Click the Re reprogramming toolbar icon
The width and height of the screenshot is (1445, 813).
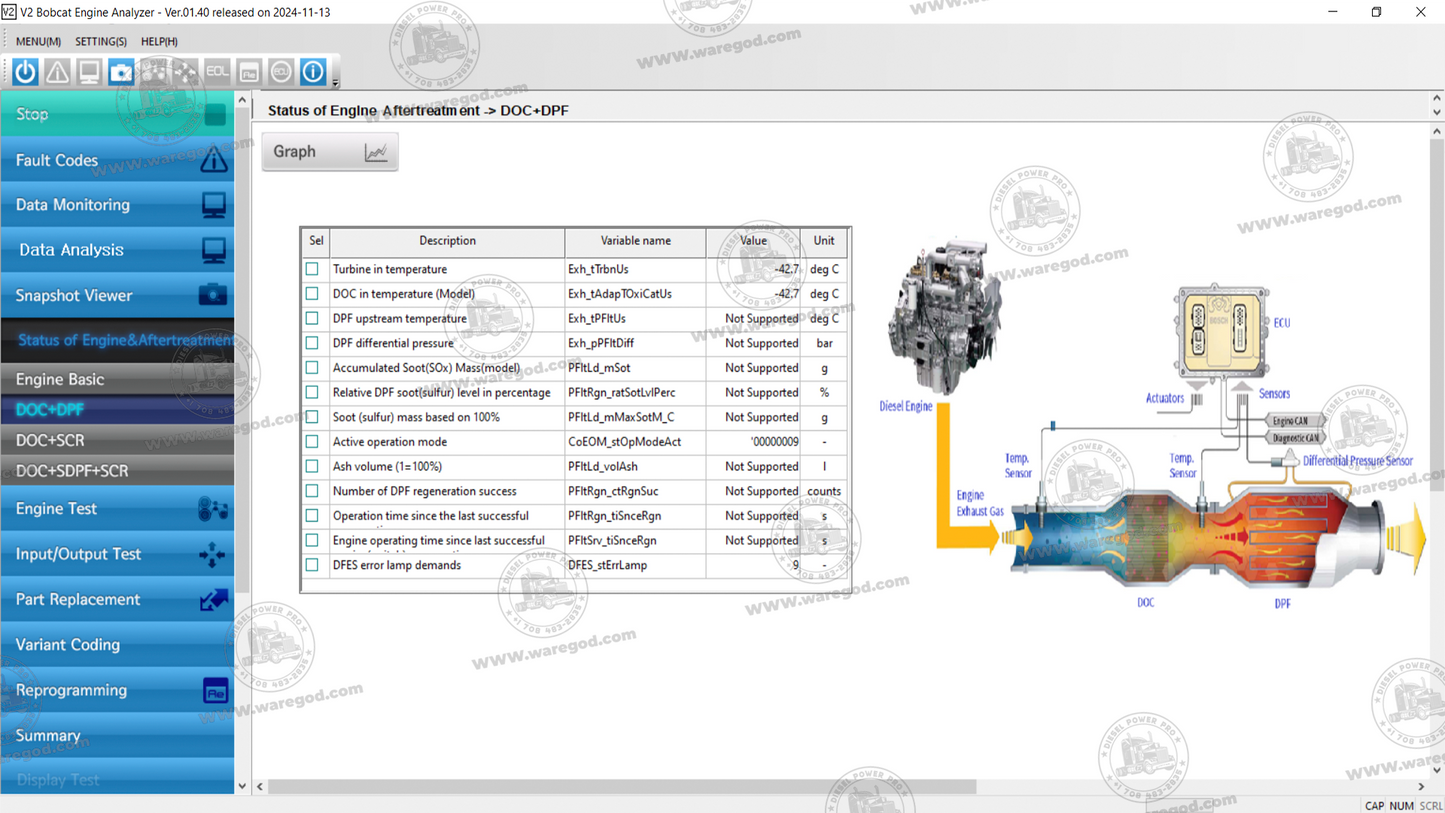click(x=248, y=71)
